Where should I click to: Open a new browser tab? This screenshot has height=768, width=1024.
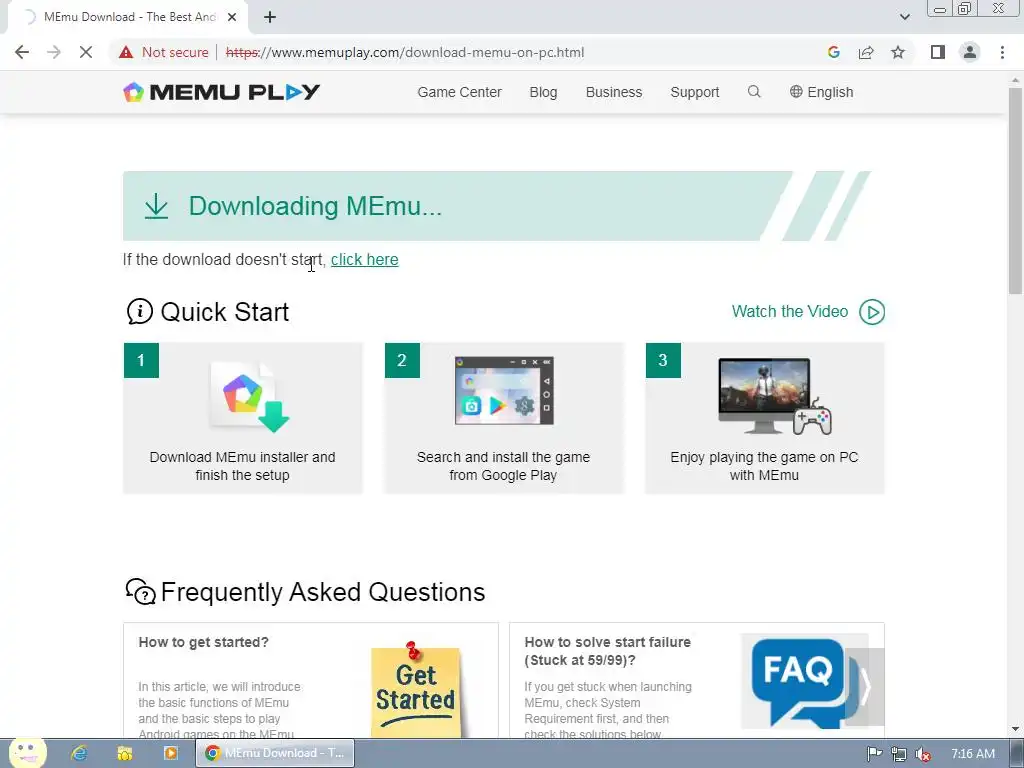pyautogui.click(x=270, y=17)
